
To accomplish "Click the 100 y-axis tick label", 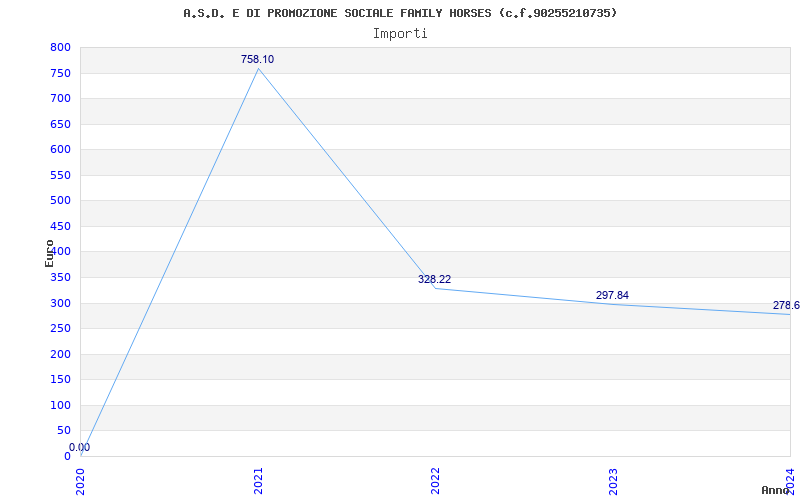I will pos(60,406).
